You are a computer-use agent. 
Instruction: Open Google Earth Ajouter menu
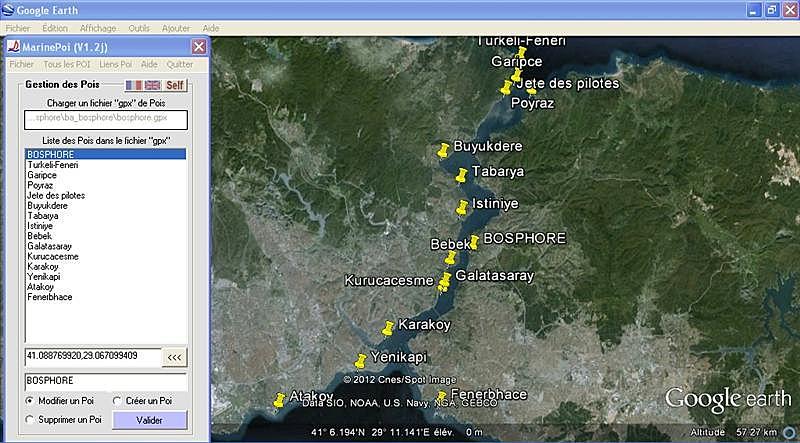point(176,28)
